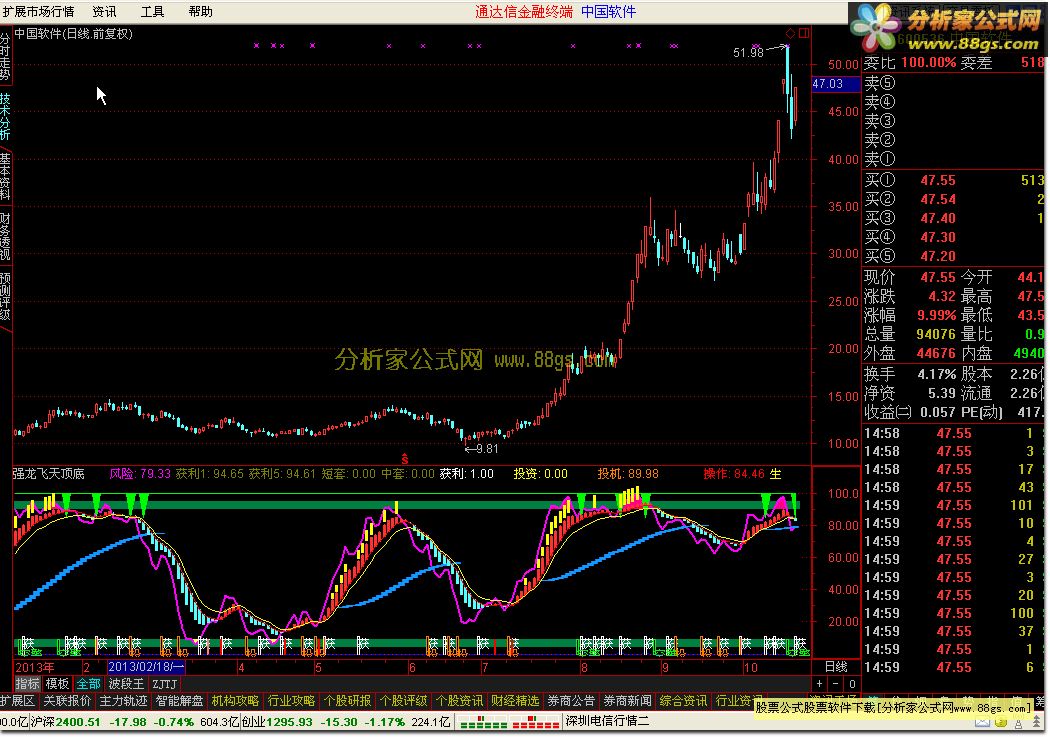Open 机构攻略 in the bottom bar
Screen dimensions: 1050x737
tap(235, 701)
